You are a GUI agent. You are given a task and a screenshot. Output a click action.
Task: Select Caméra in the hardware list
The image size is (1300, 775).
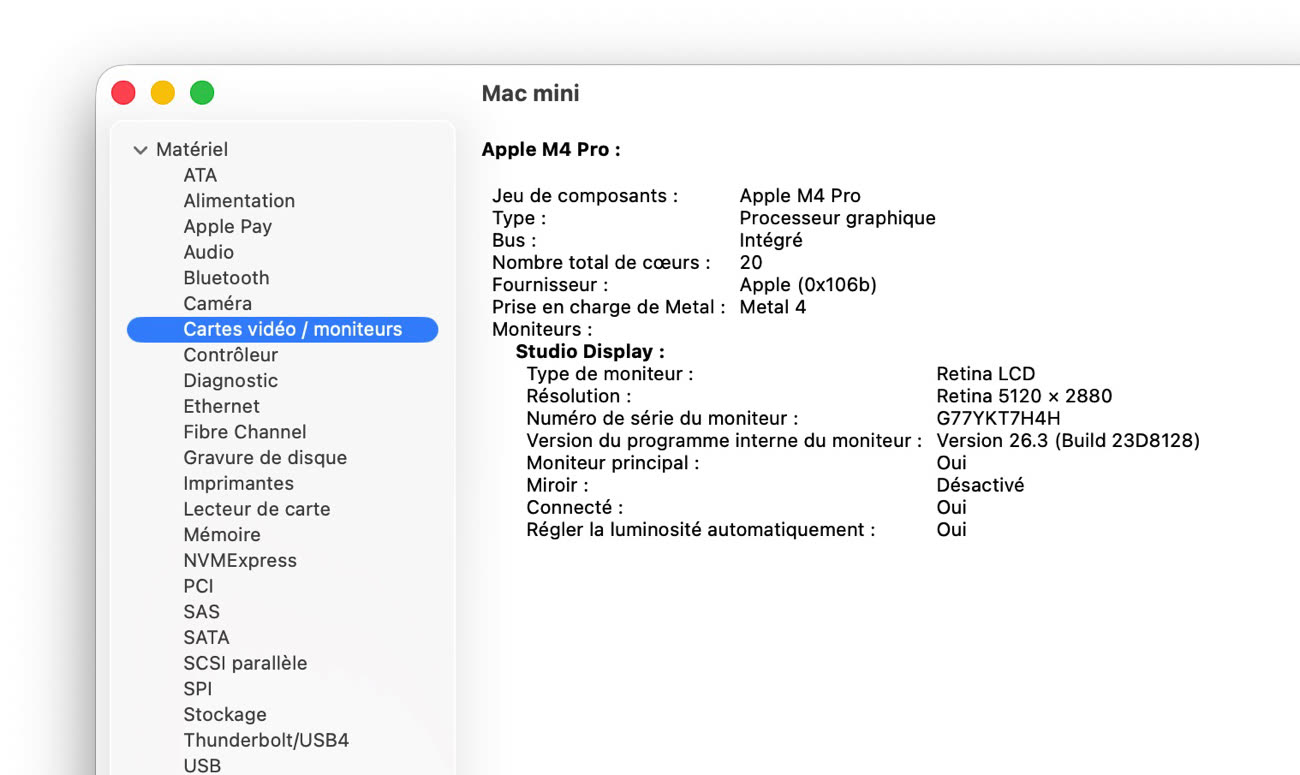(x=217, y=304)
